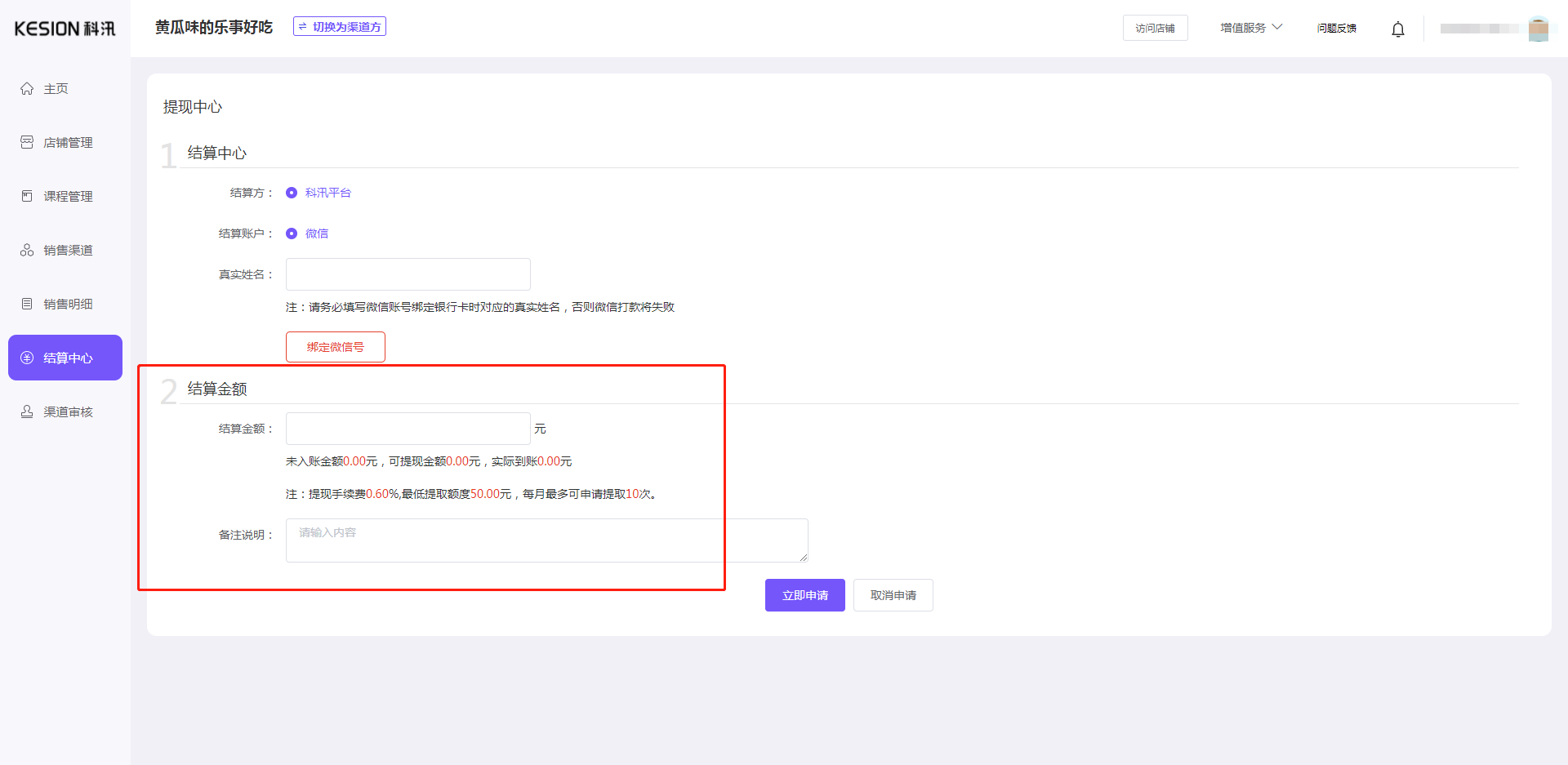Click the 结算金额 amount input field
The image size is (1568, 765).
point(408,428)
